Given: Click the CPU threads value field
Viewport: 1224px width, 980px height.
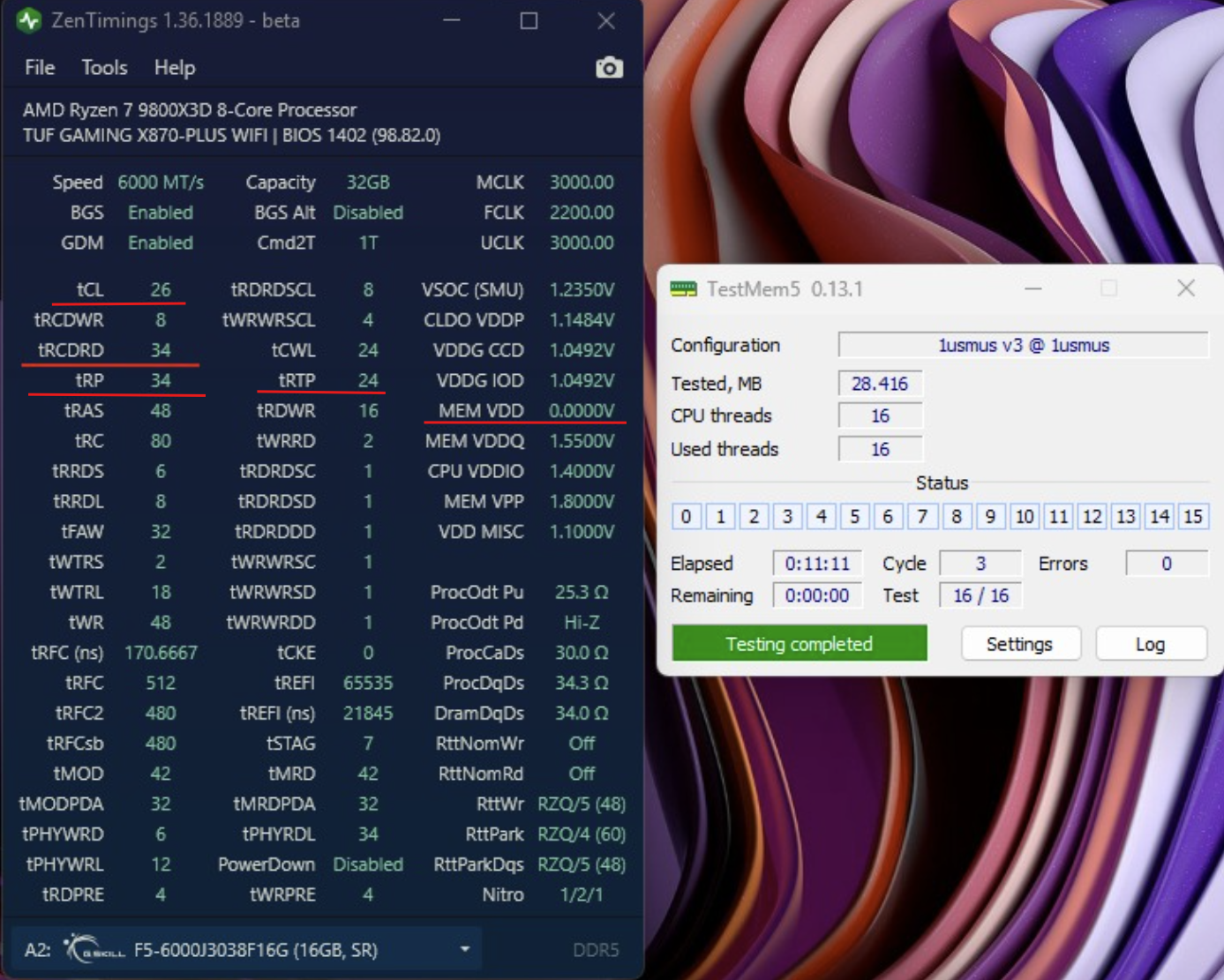Looking at the screenshot, I should [880, 415].
